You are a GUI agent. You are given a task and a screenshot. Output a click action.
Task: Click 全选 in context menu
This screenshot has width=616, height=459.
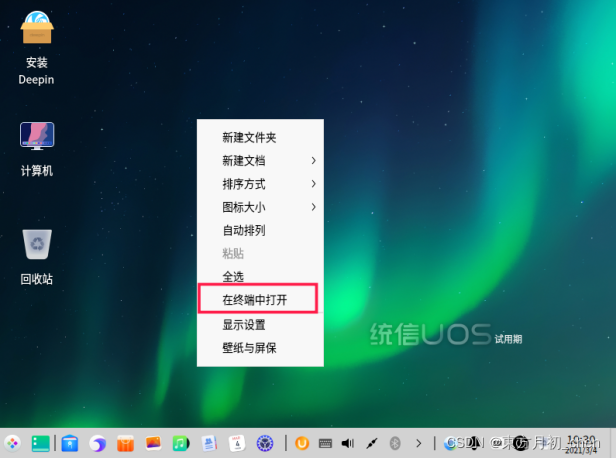[260, 277]
